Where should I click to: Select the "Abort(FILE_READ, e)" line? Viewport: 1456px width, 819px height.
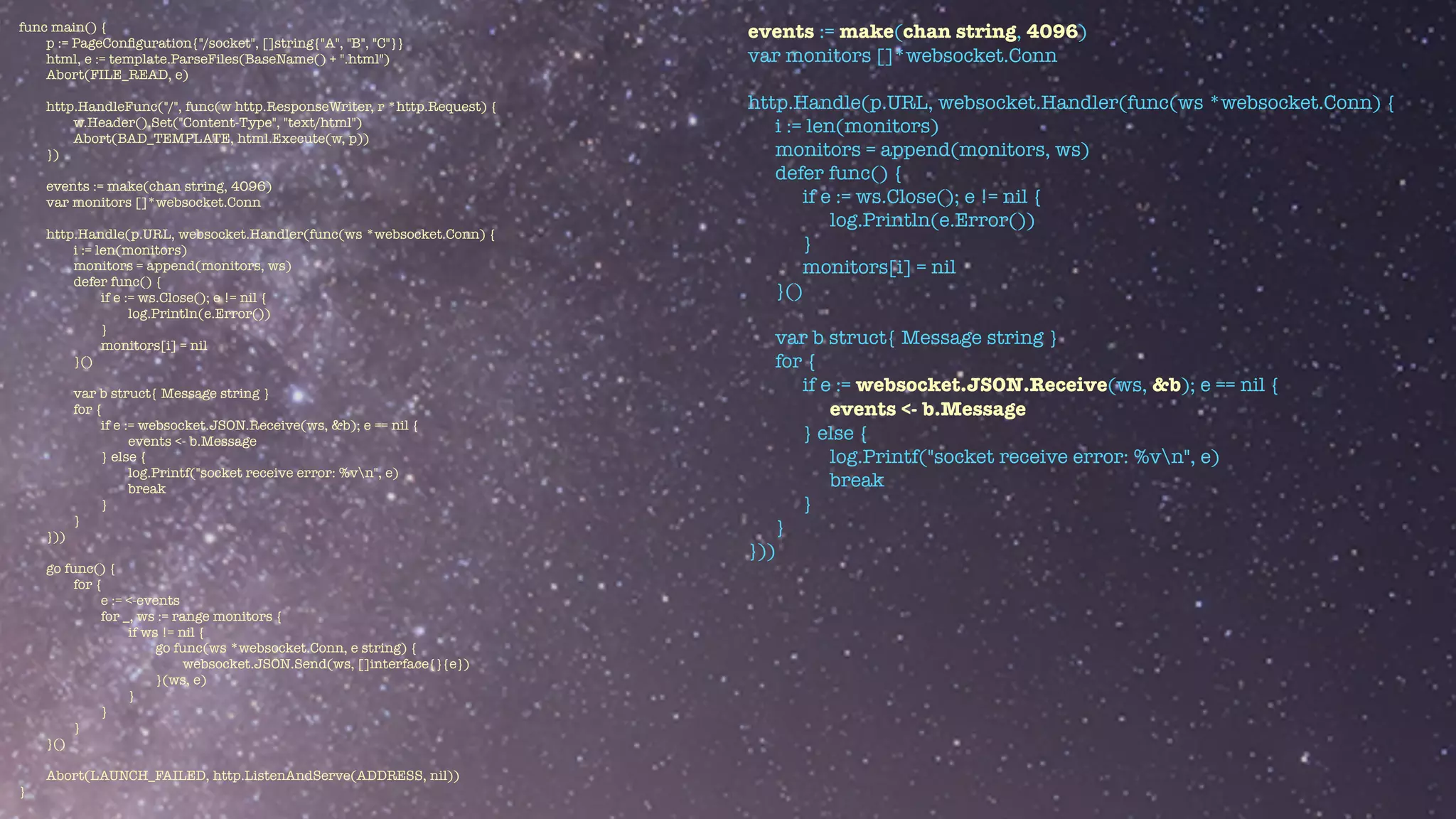coord(117,75)
